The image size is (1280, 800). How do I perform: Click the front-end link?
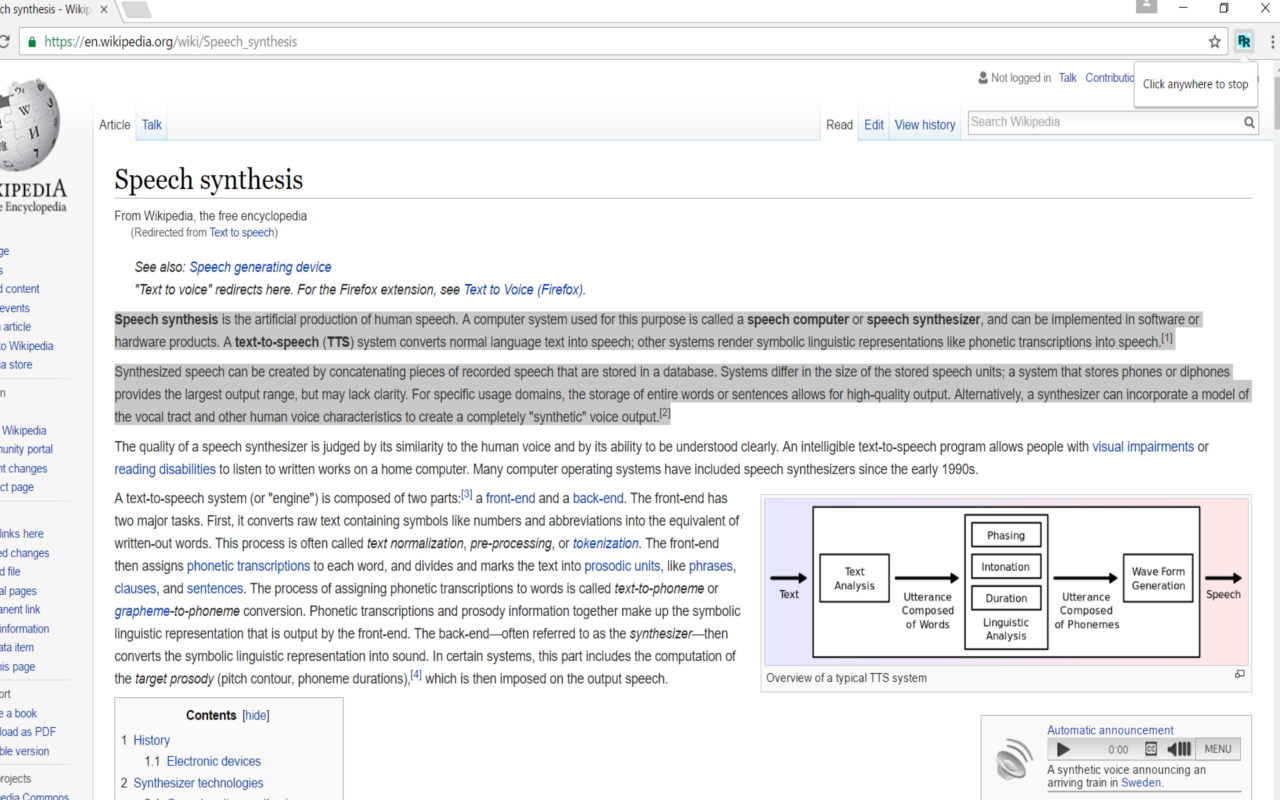(x=510, y=498)
